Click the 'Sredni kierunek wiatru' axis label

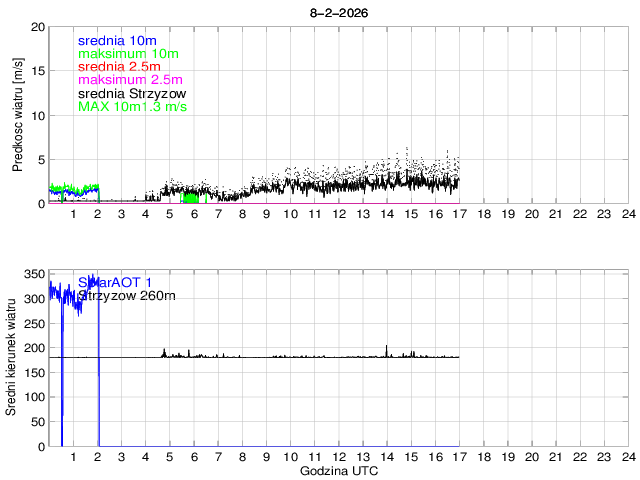point(12,357)
